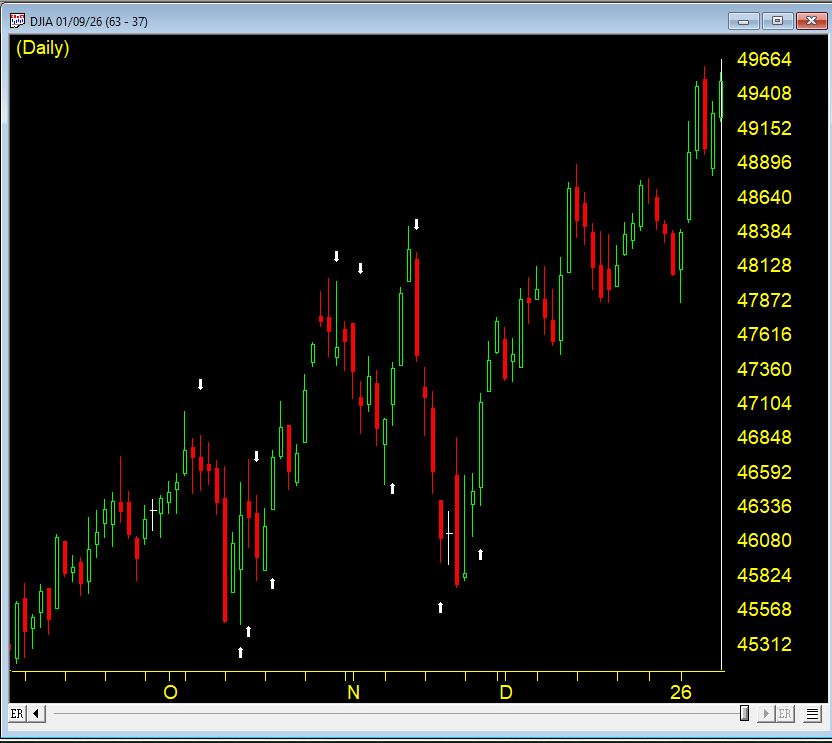
Task: Select the D month marker on time axis
Action: (506, 692)
